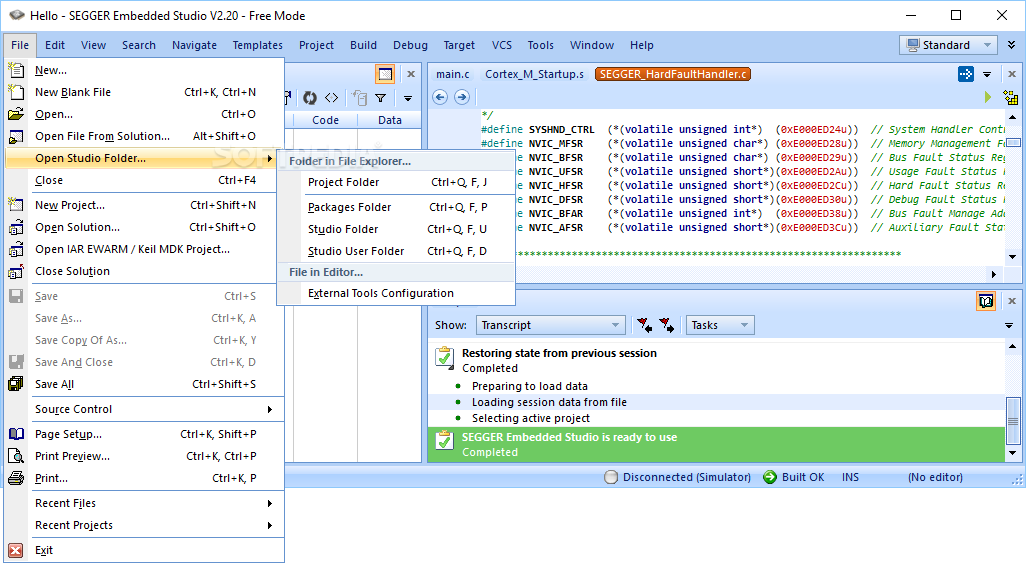Click 'Restoring state from previous session' entry
1026x563 pixels.
[559, 353]
